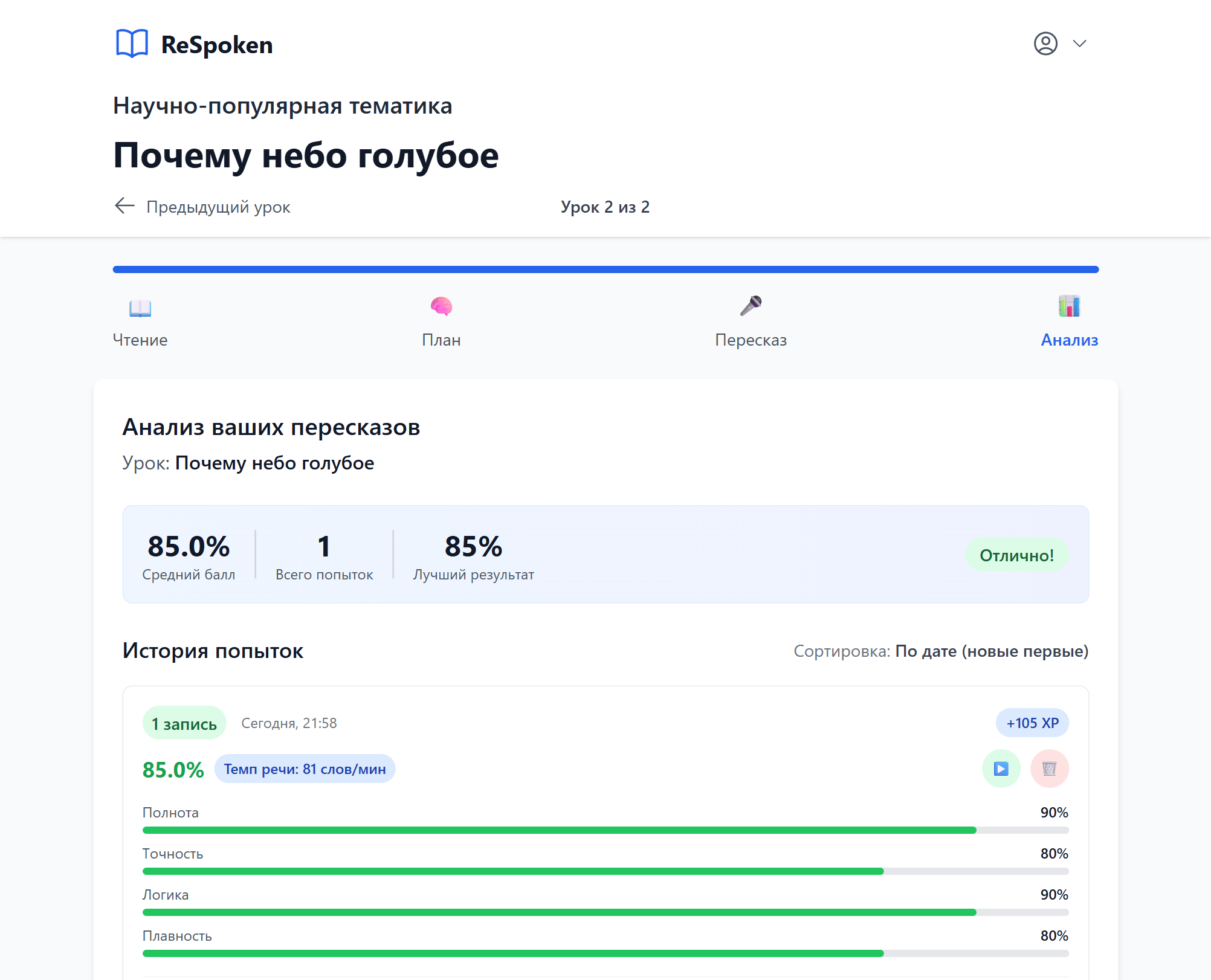Click the План brain icon

pos(442,308)
